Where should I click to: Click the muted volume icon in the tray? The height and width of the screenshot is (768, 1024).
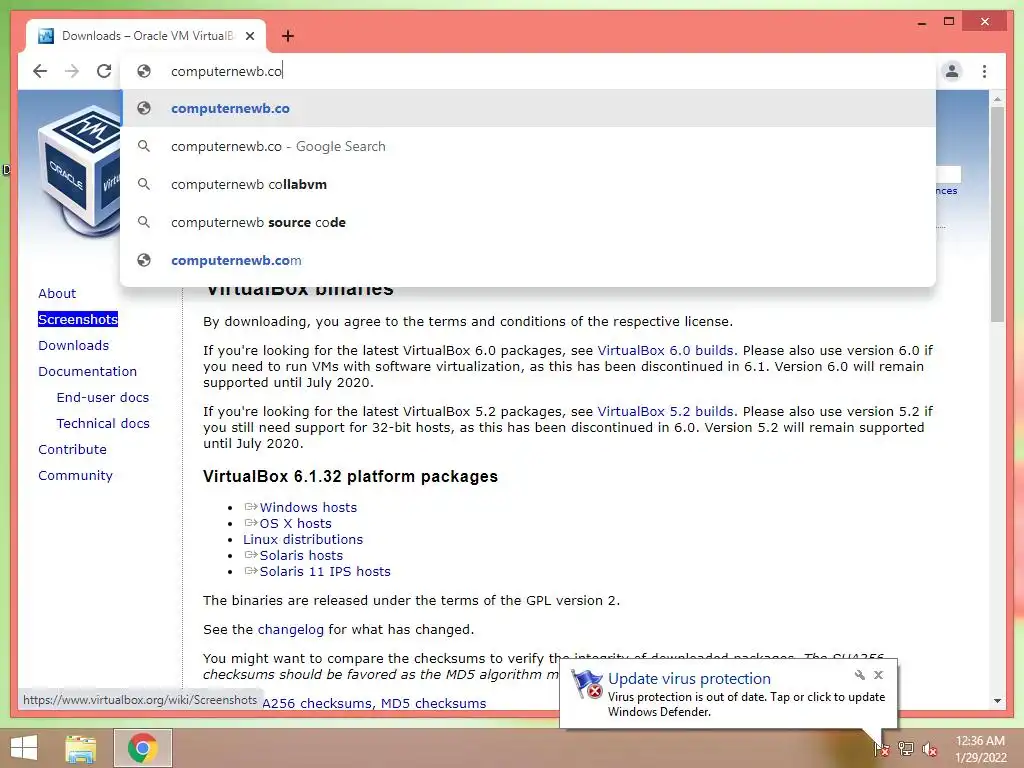(x=930, y=748)
